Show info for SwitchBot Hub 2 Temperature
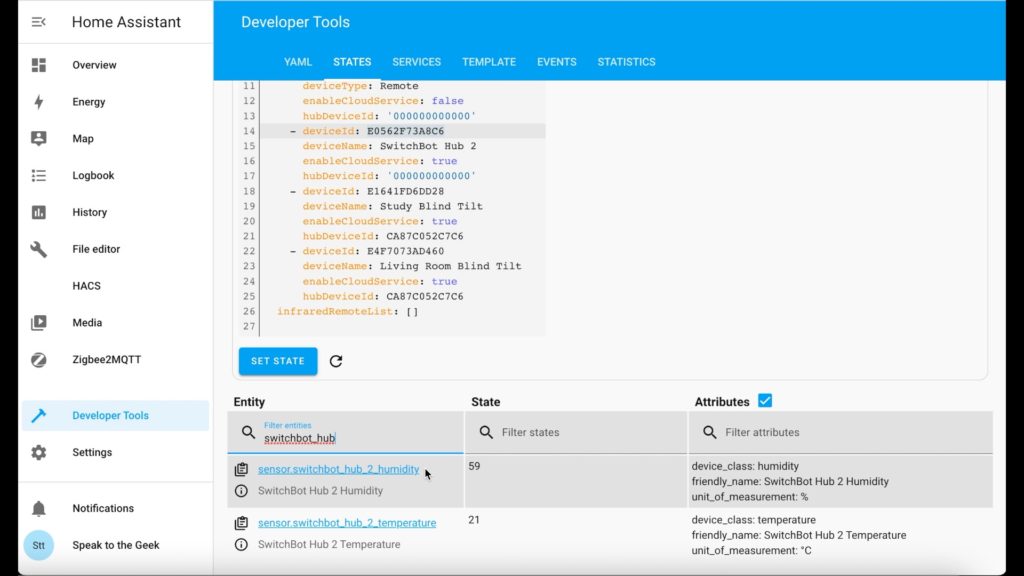1024x576 pixels. [x=242, y=544]
